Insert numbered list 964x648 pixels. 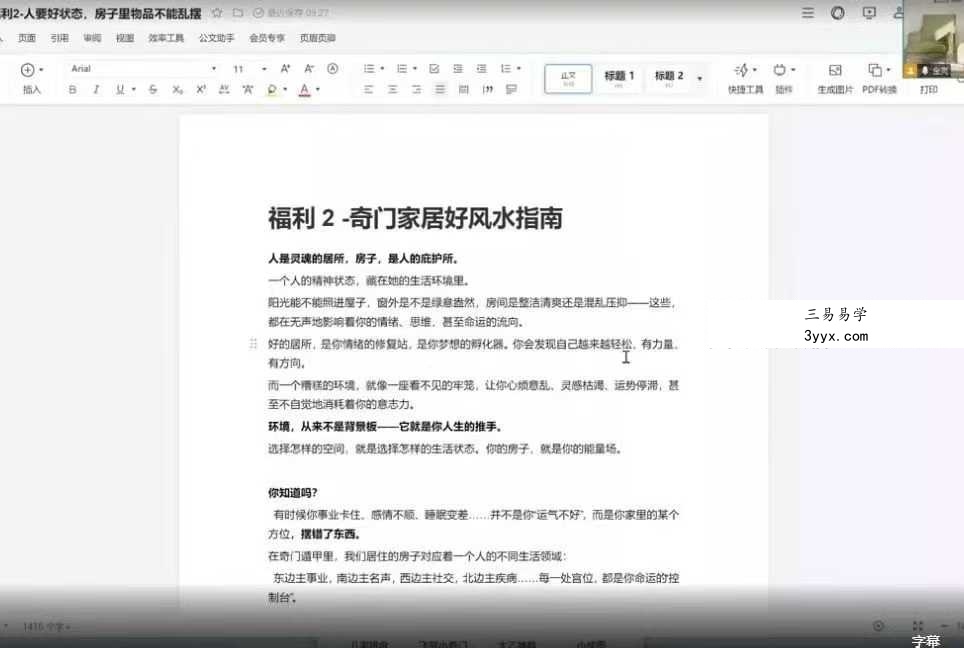pyautogui.click(x=401, y=69)
